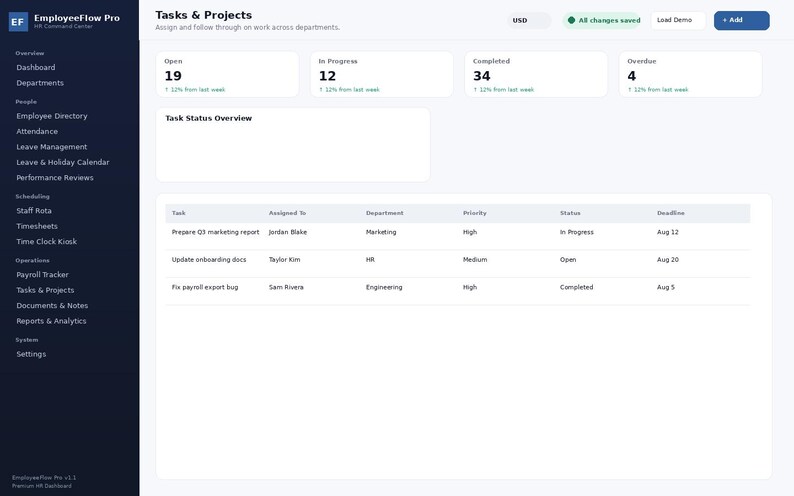
Task: Click assignee Sam Rivera
Action: 286,287
